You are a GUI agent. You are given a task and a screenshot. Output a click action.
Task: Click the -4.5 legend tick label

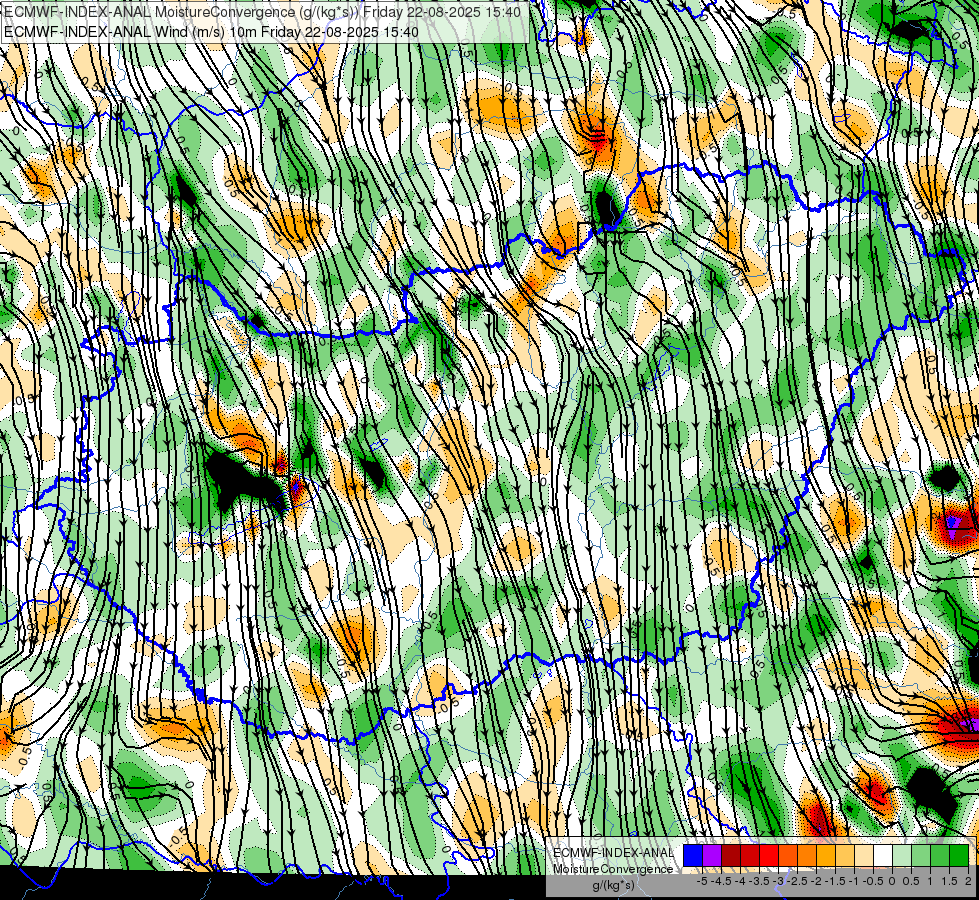722,881
